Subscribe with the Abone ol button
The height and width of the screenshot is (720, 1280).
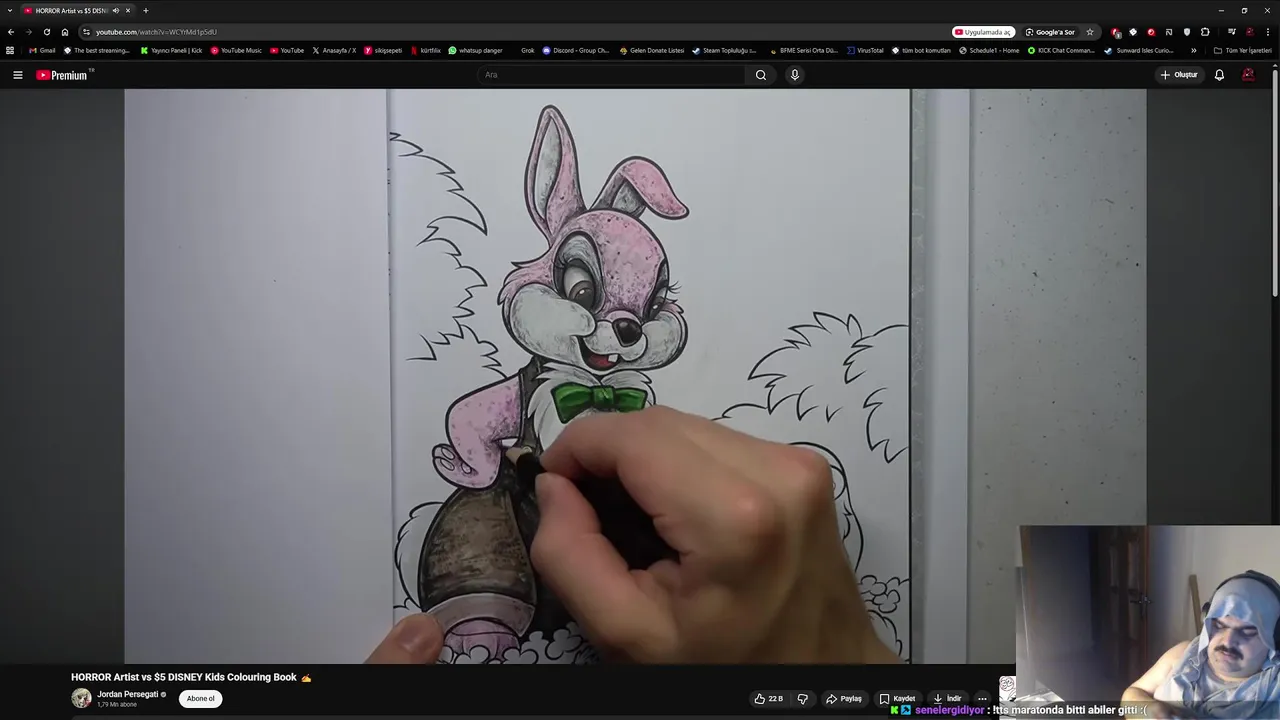[x=200, y=699]
